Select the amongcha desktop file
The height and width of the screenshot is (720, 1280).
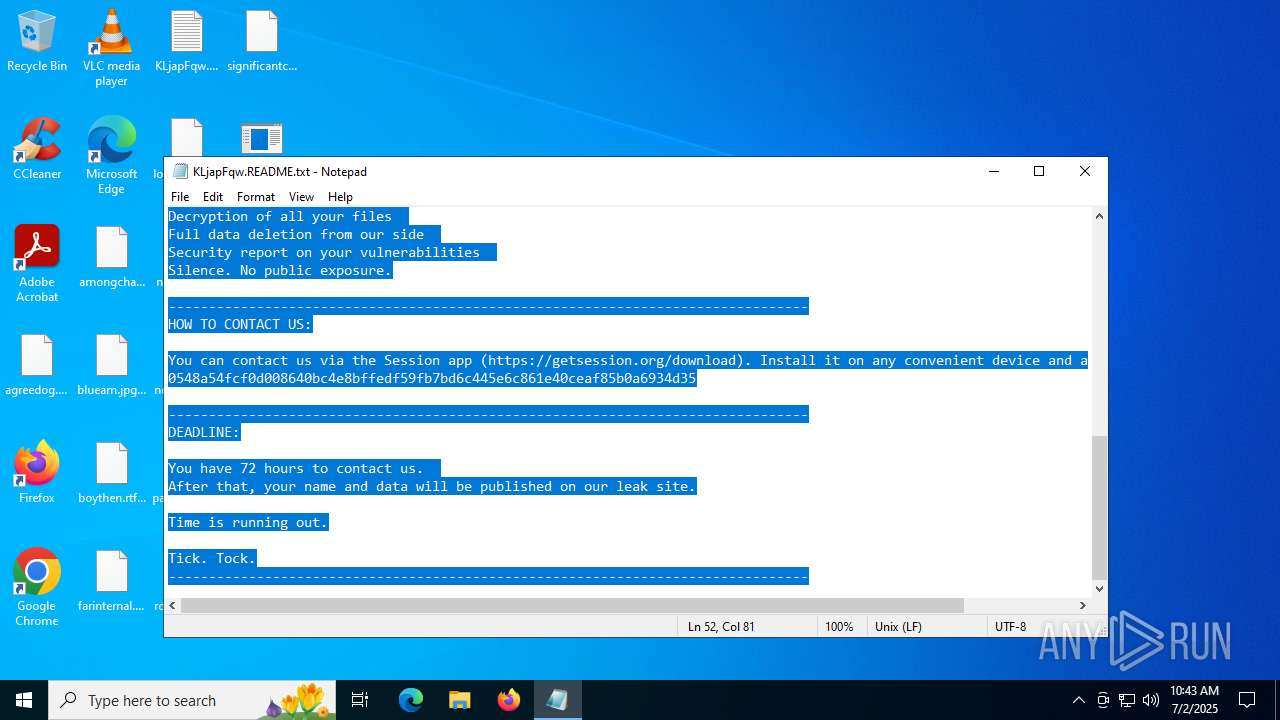pos(111,258)
